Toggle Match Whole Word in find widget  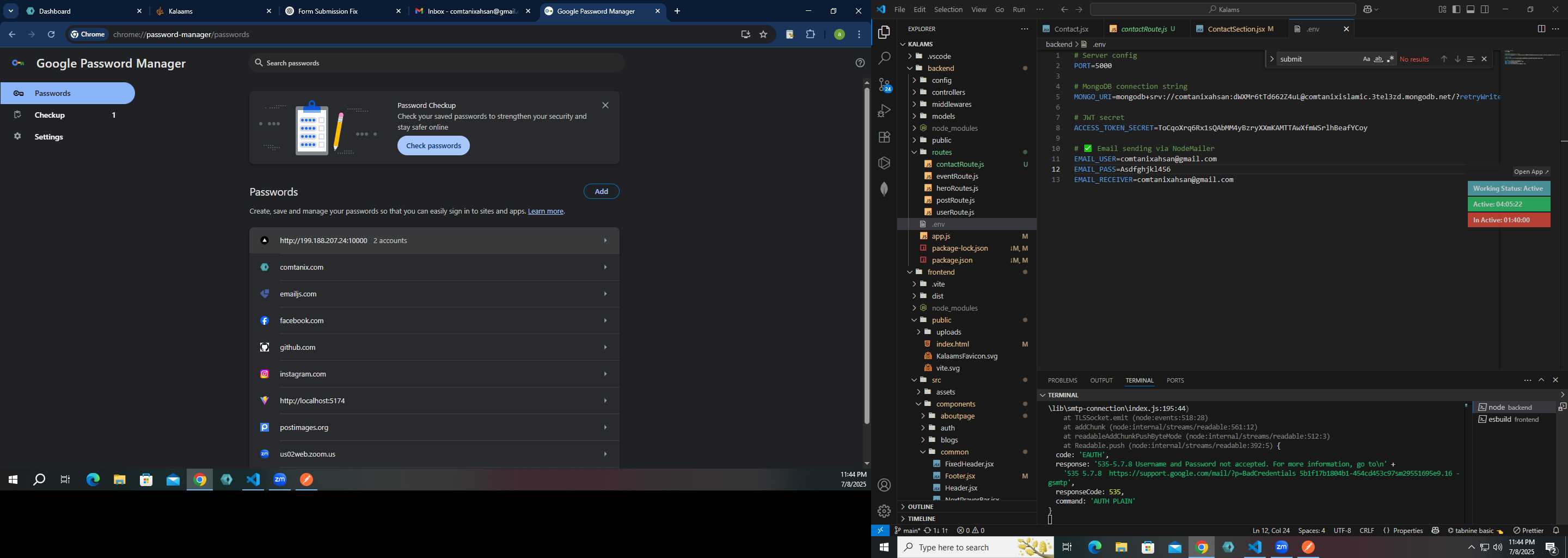pos(1379,59)
